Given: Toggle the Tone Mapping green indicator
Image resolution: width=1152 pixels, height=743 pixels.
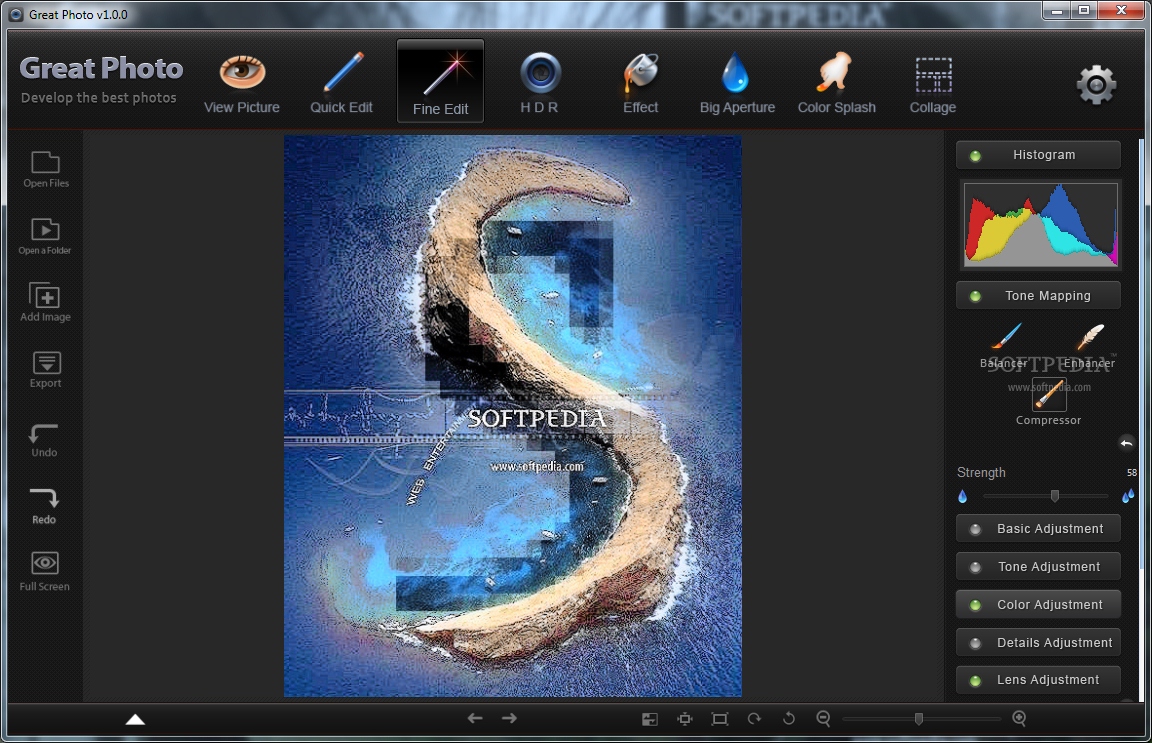Looking at the screenshot, I should tap(975, 296).
